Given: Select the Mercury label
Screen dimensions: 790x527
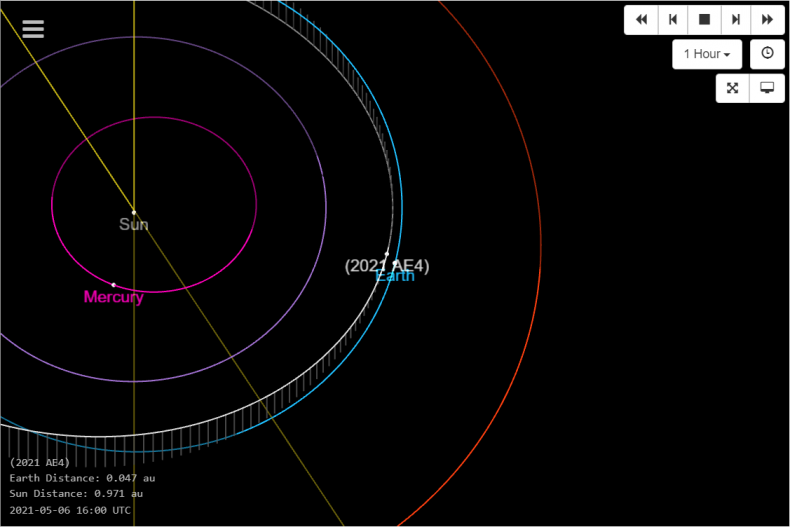Looking at the screenshot, I should pos(113,297).
